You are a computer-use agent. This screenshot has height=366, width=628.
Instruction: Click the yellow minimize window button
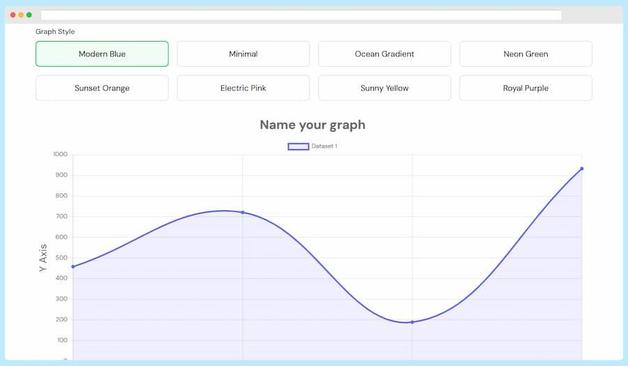[x=21, y=15]
